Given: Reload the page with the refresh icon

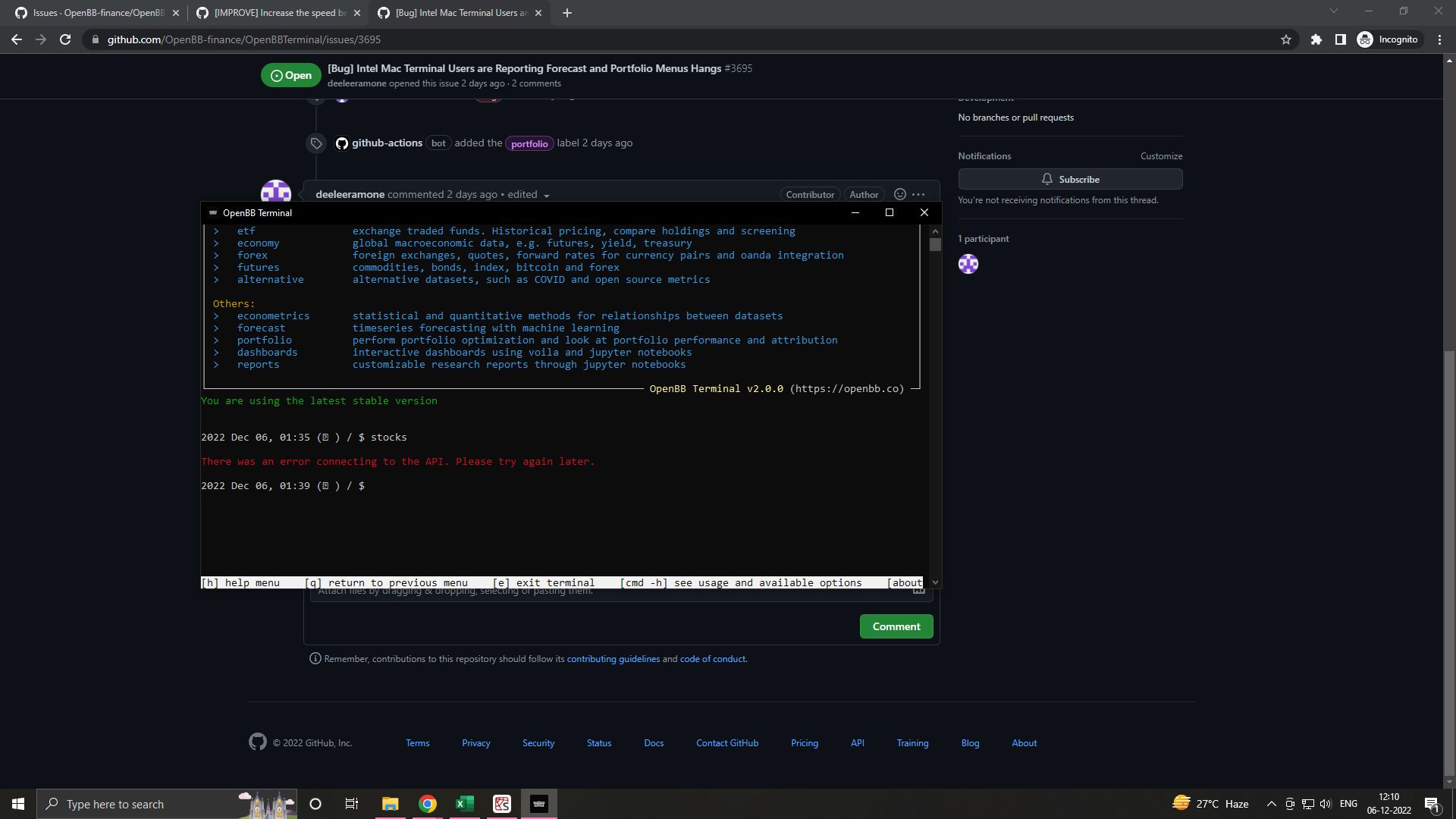Looking at the screenshot, I should tap(65, 39).
